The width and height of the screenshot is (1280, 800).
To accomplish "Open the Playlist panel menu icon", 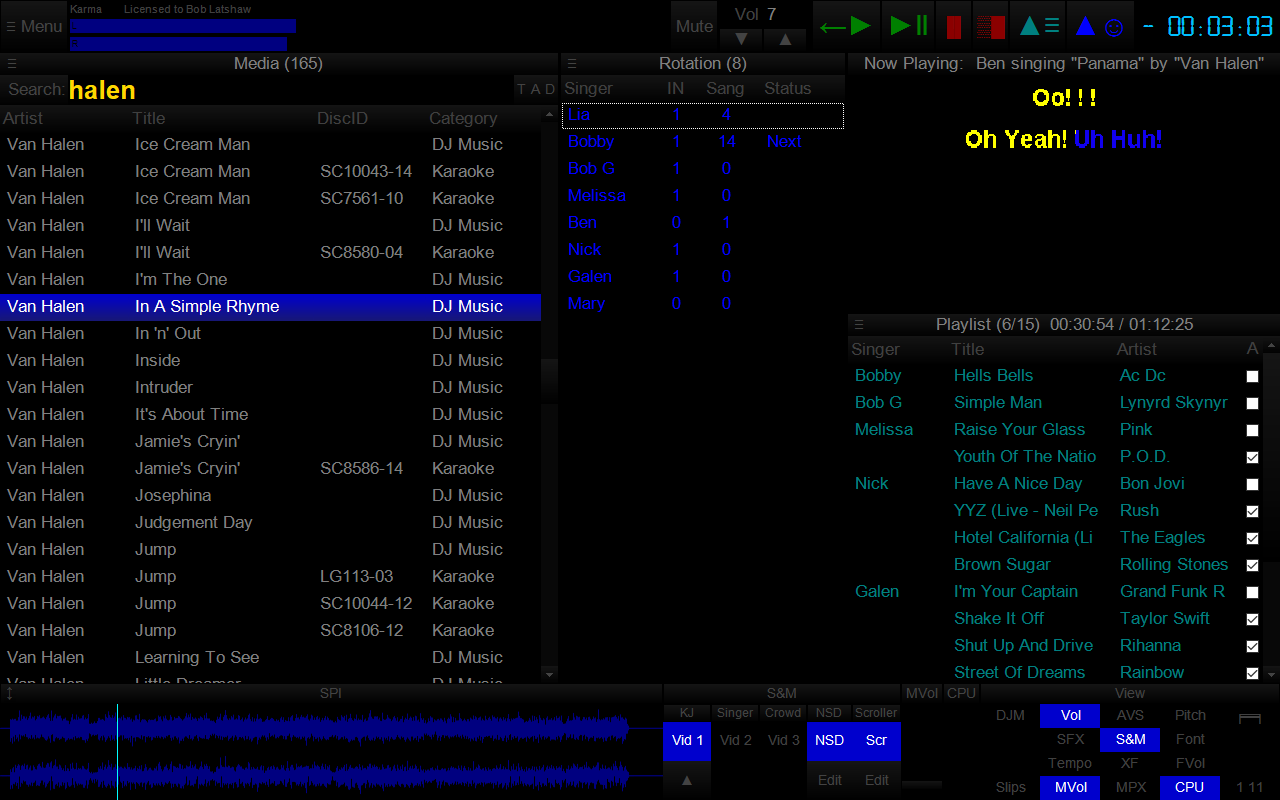I will point(858,324).
